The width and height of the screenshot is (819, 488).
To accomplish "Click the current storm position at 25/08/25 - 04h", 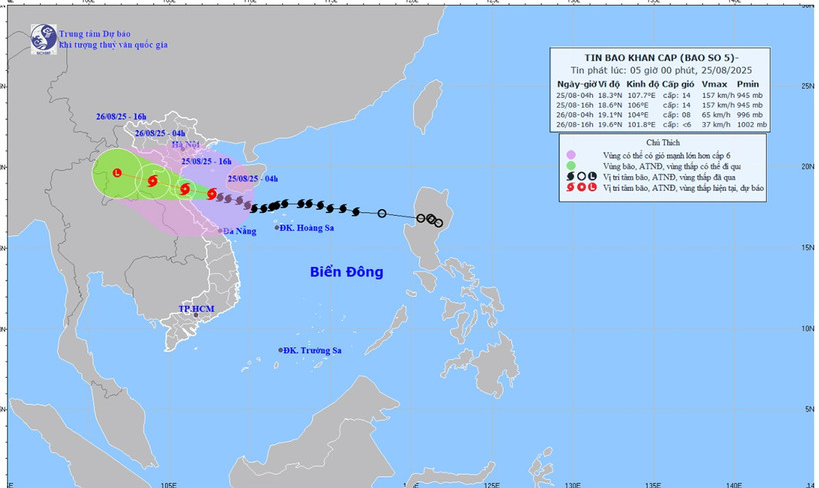I will pos(212,194).
